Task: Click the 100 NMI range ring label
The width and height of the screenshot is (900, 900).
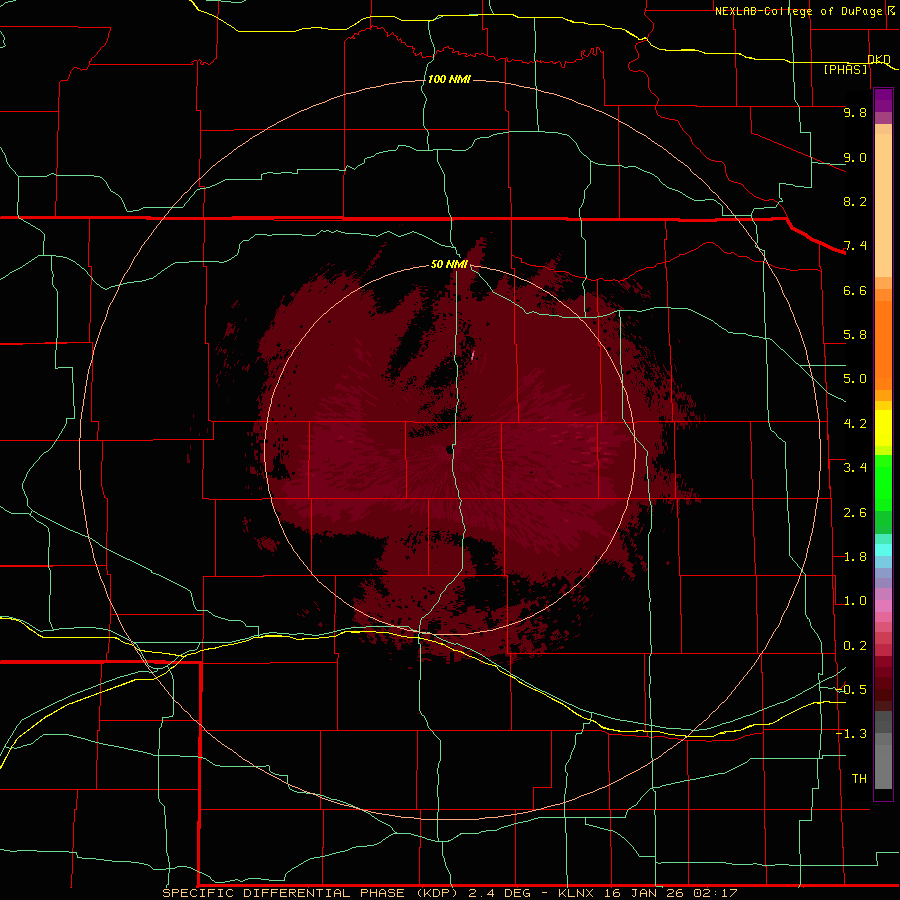Action: 449,79
